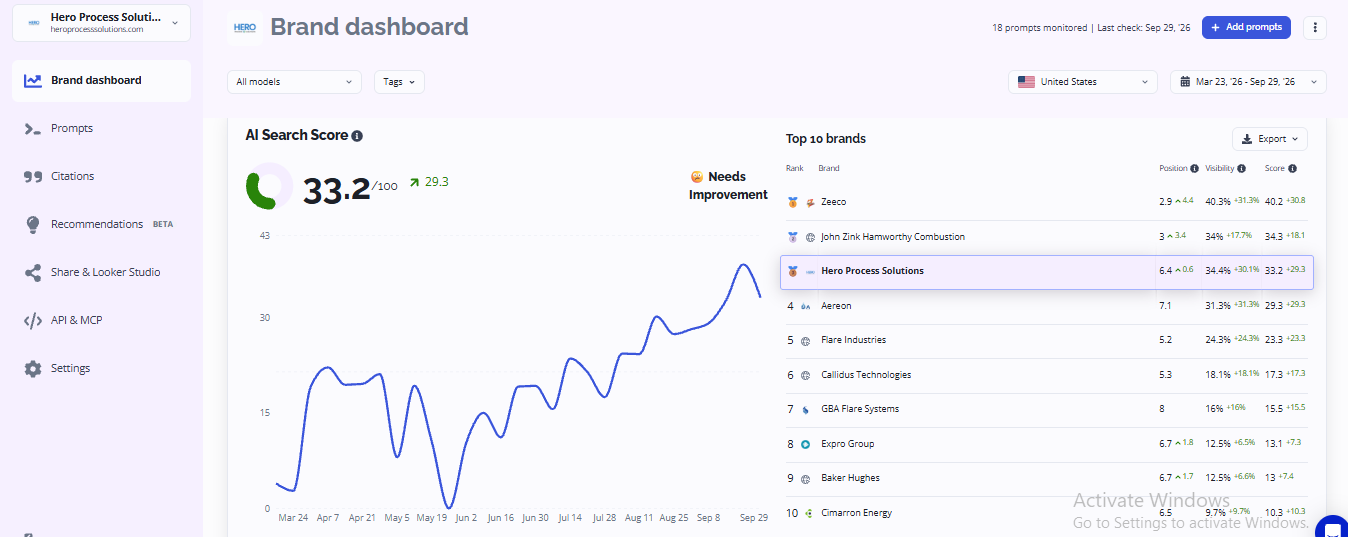The image size is (1348, 537).
Task: Click the Position column info icon
Action: click(x=1194, y=169)
